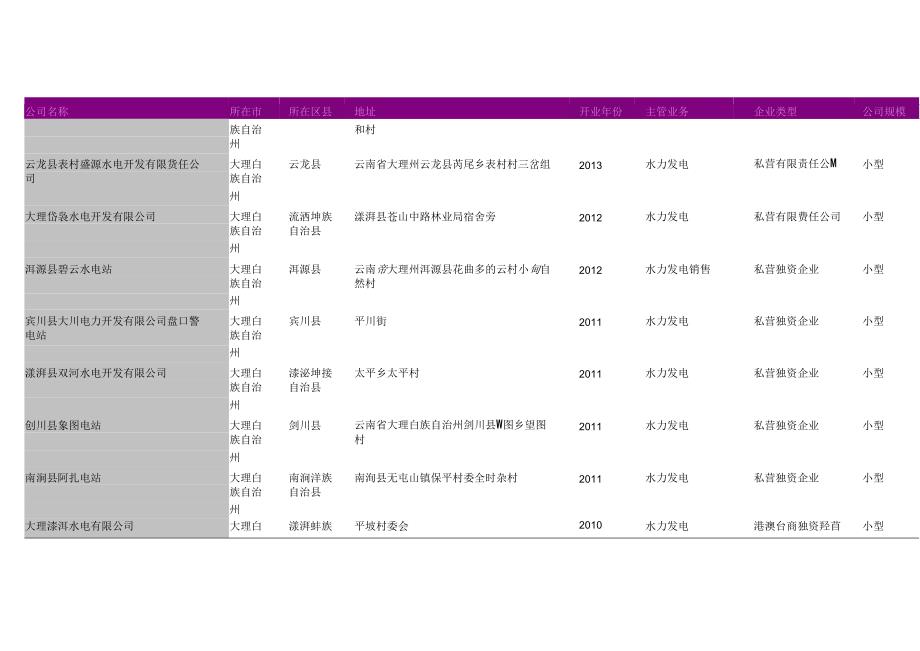Viewport: 920px width, 651px height.
Task: Click the 宾川县 district cell
Action: [x=305, y=321]
